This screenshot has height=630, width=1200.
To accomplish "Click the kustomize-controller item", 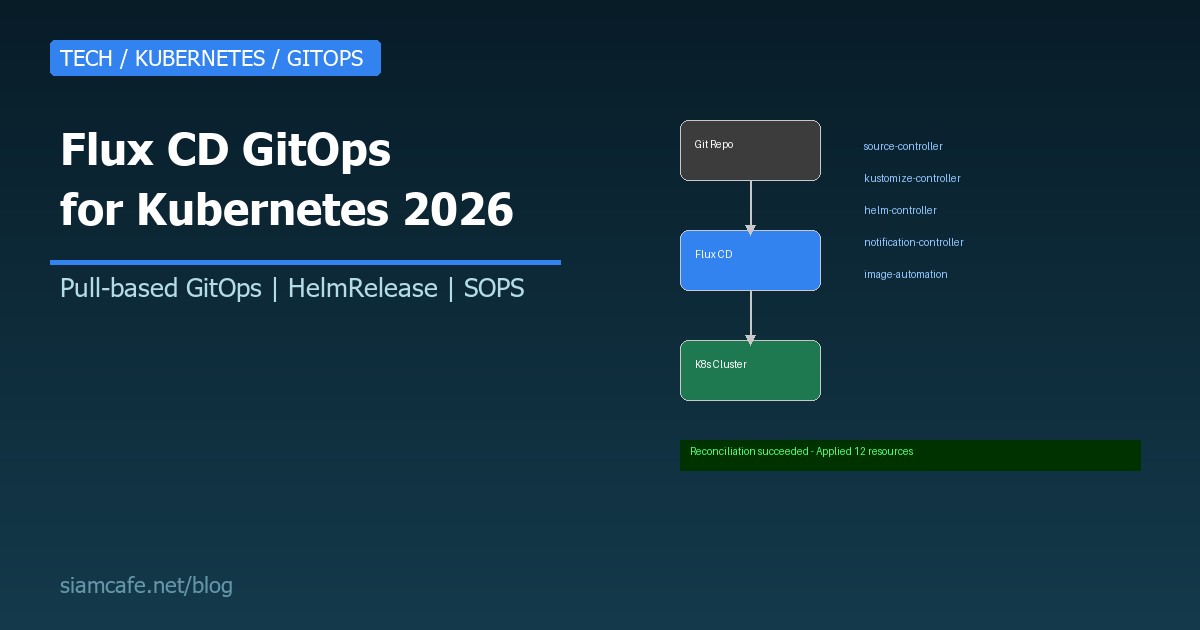I will (x=912, y=178).
